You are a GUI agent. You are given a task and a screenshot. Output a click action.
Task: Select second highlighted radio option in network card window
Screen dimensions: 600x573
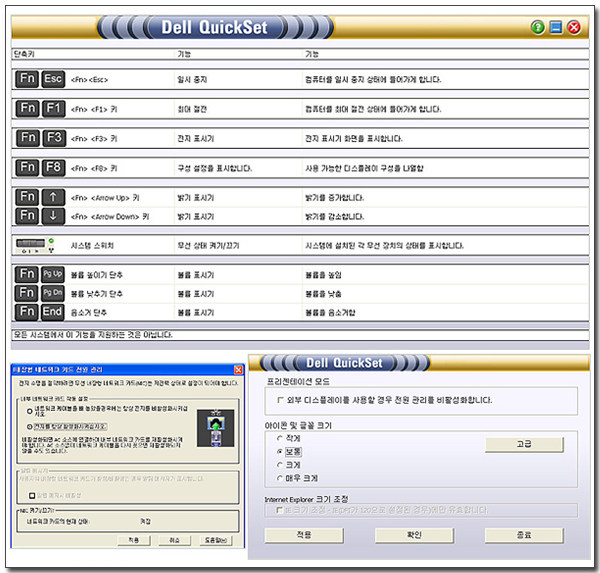tap(29, 426)
